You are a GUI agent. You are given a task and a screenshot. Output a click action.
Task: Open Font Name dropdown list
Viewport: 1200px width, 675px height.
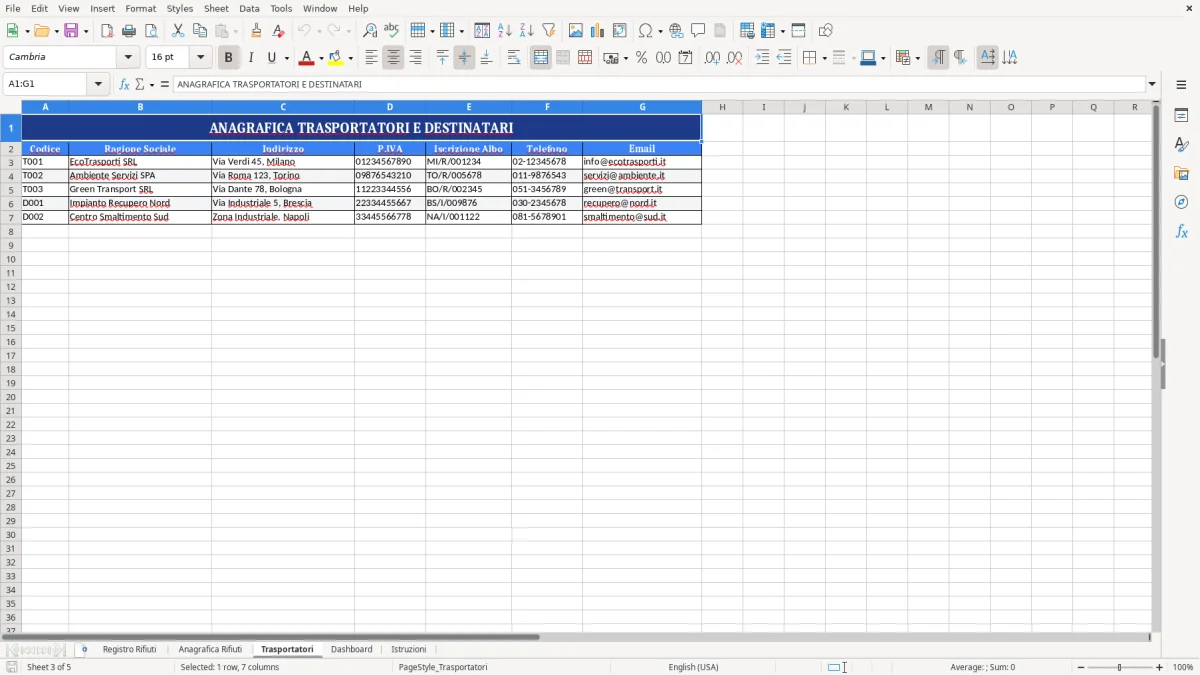[128, 58]
